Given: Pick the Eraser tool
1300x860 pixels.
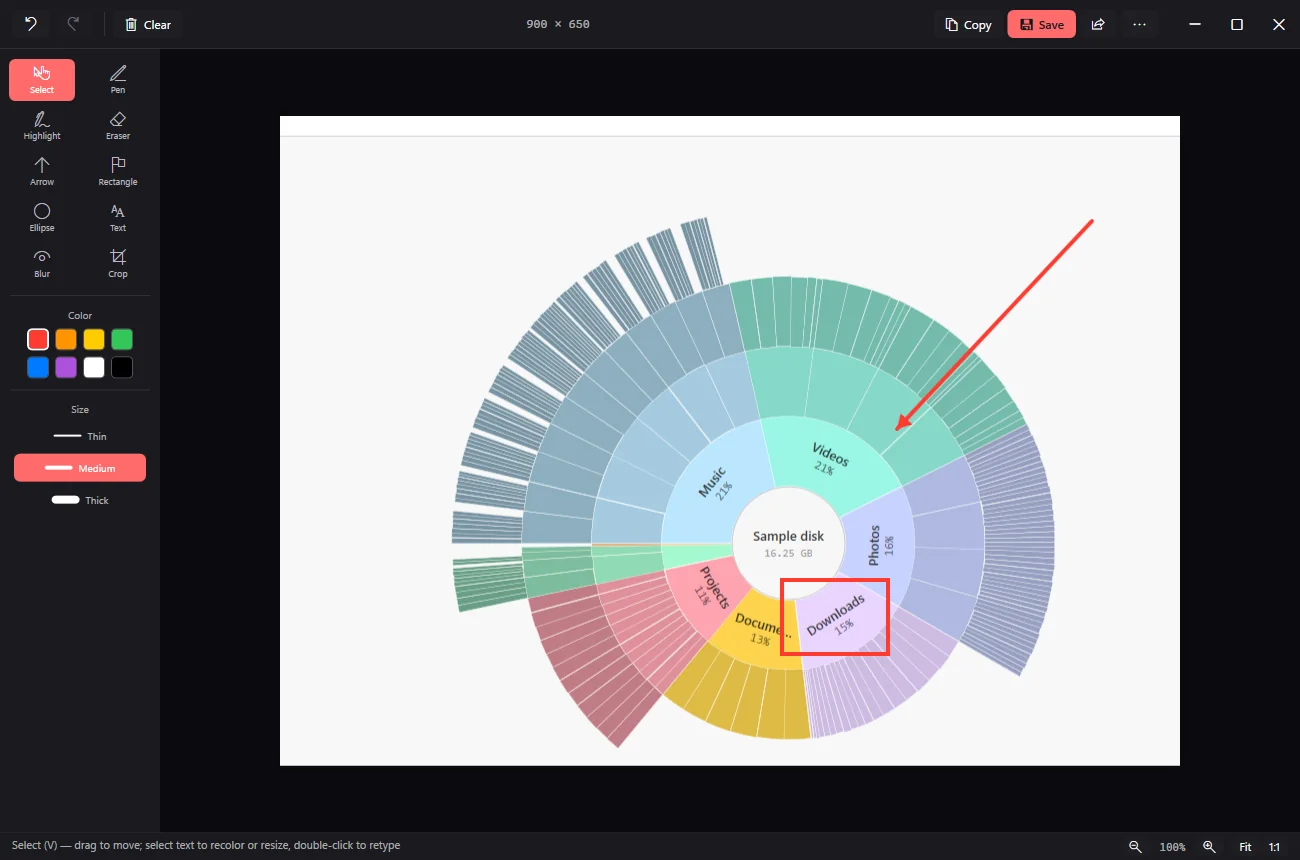Looking at the screenshot, I should pyautogui.click(x=118, y=126).
